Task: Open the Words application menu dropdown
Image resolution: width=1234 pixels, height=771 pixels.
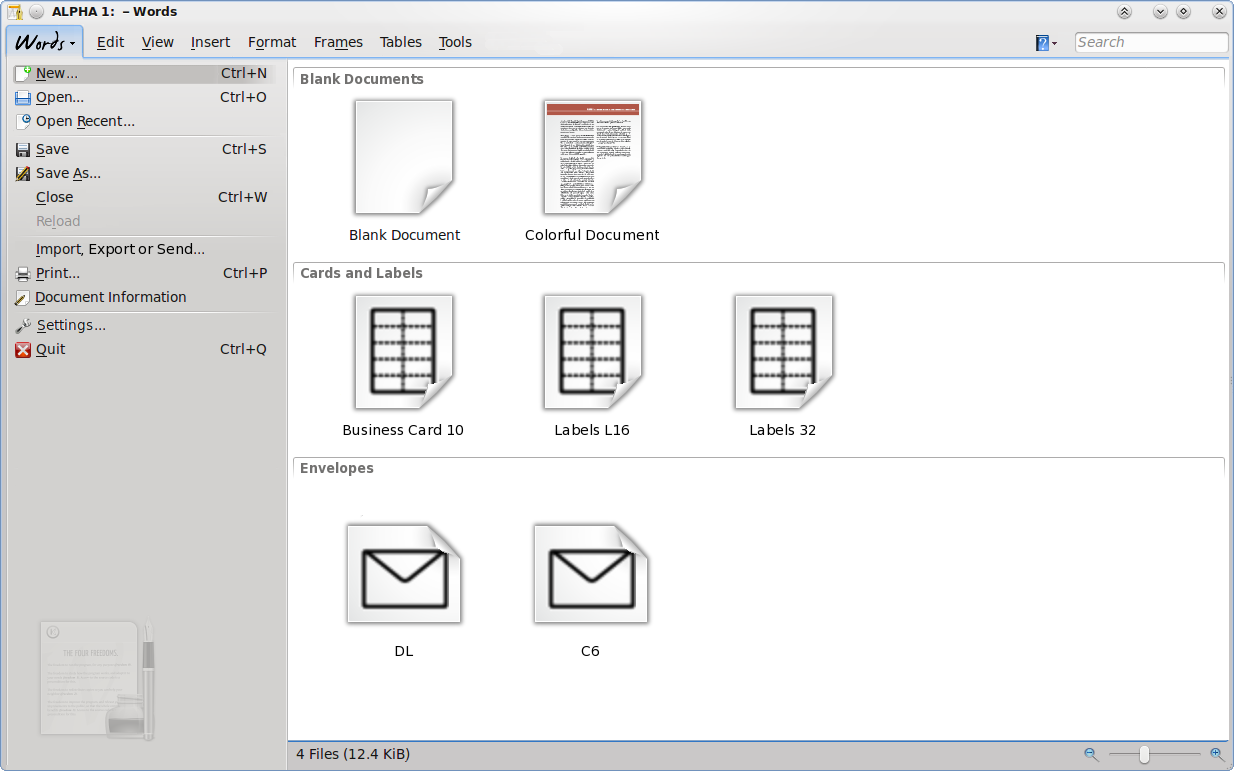Action: point(45,42)
